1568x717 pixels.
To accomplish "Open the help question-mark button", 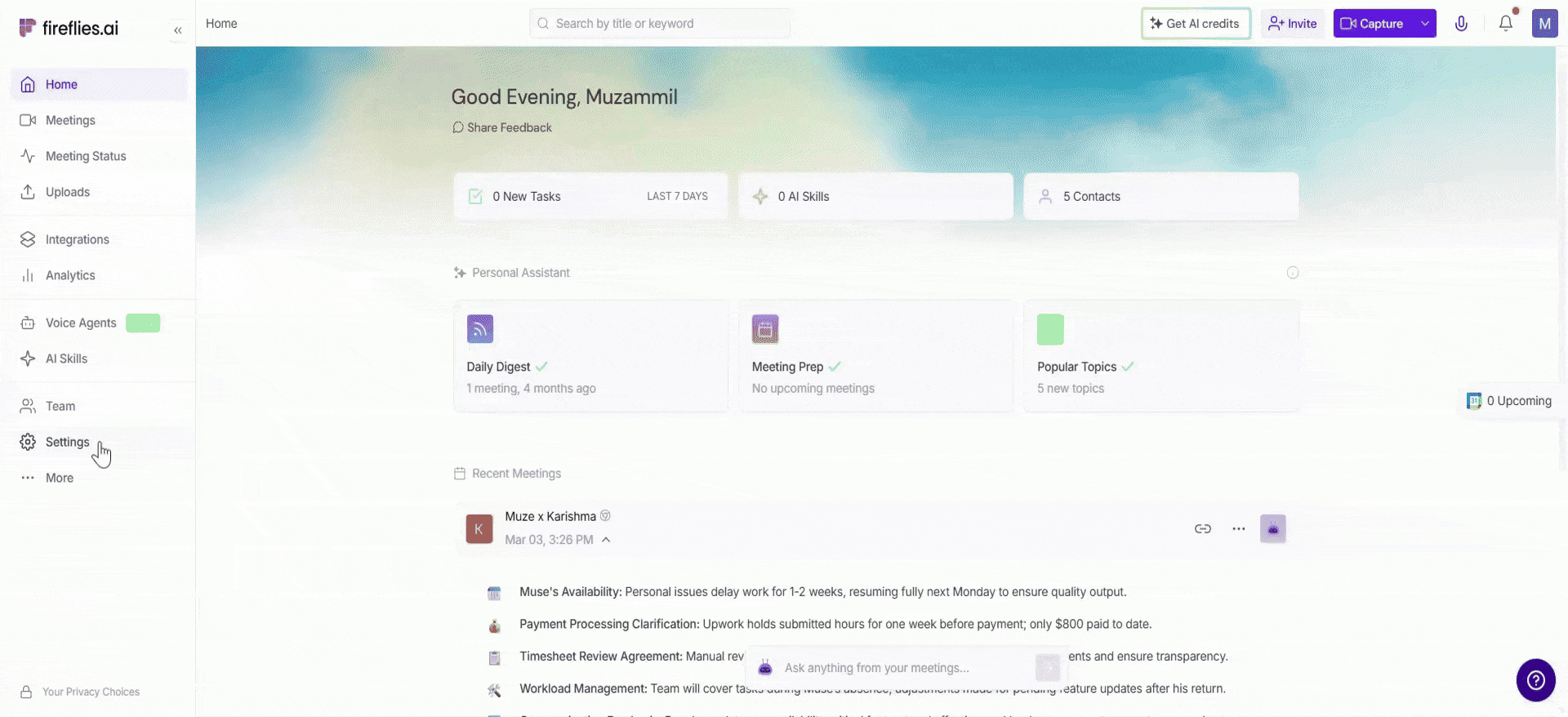I will coord(1536,680).
